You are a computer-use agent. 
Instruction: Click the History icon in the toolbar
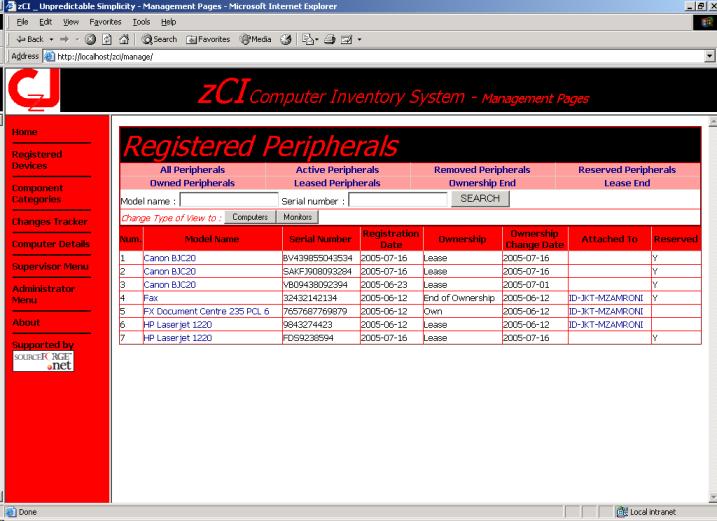[x=286, y=39]
